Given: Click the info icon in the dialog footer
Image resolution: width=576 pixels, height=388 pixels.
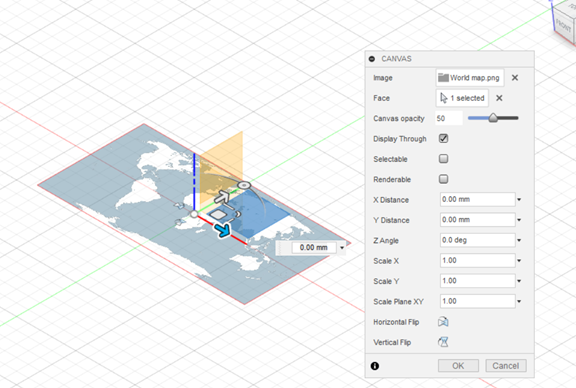Looking at the screenshot, I should click(x=375, y=366).
